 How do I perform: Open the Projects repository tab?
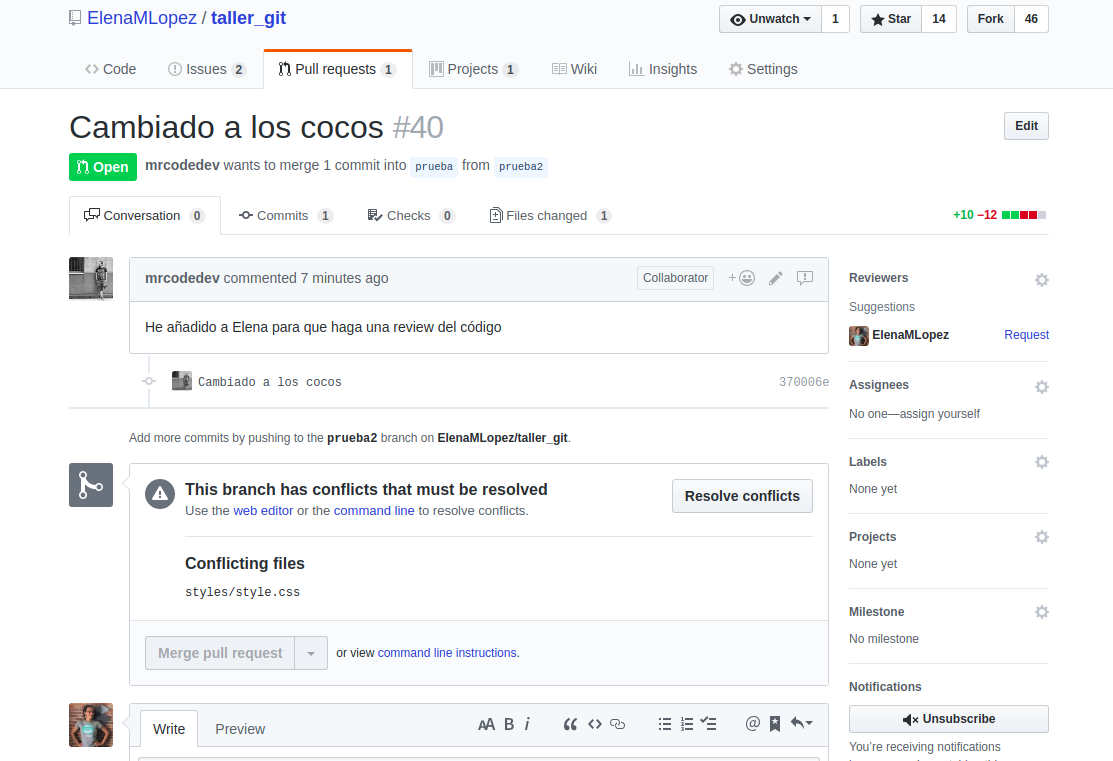[x=473, y=69]
